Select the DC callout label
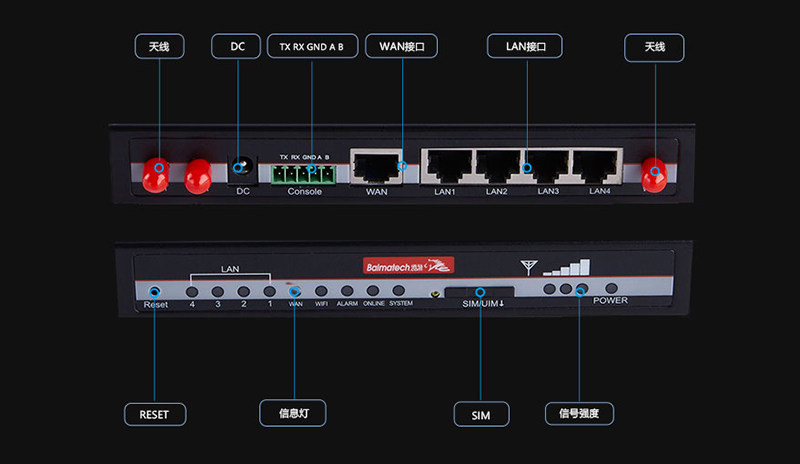This screenshot has height=464, width=800. (x=236, y=46)
